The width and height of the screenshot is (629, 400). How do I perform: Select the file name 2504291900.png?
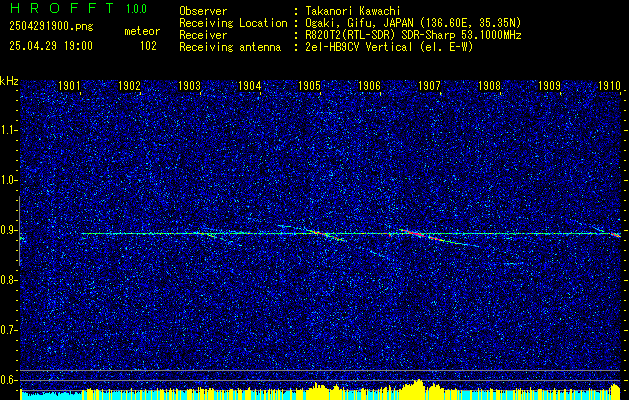(51, 27)
